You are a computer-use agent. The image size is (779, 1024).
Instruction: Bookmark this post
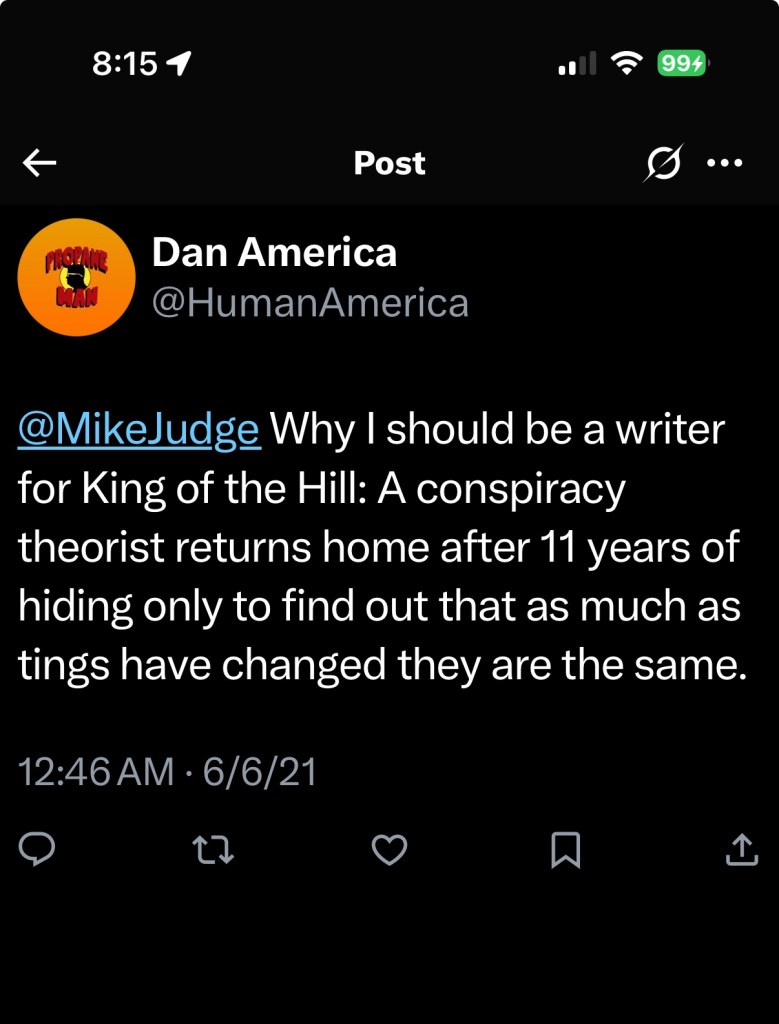coord(565,851)
